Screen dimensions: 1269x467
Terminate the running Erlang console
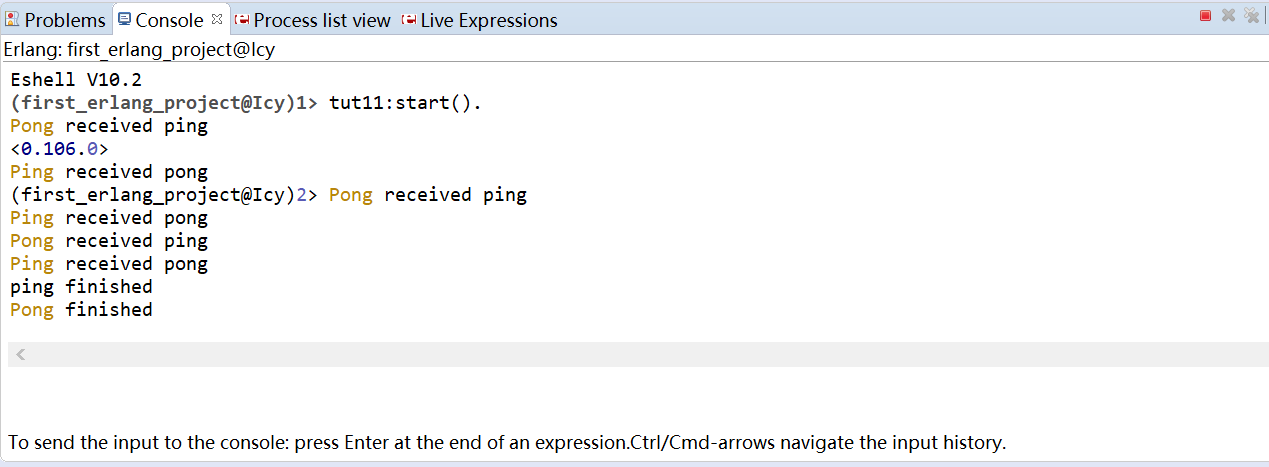pyautogui.click(x=1205, y=15)
